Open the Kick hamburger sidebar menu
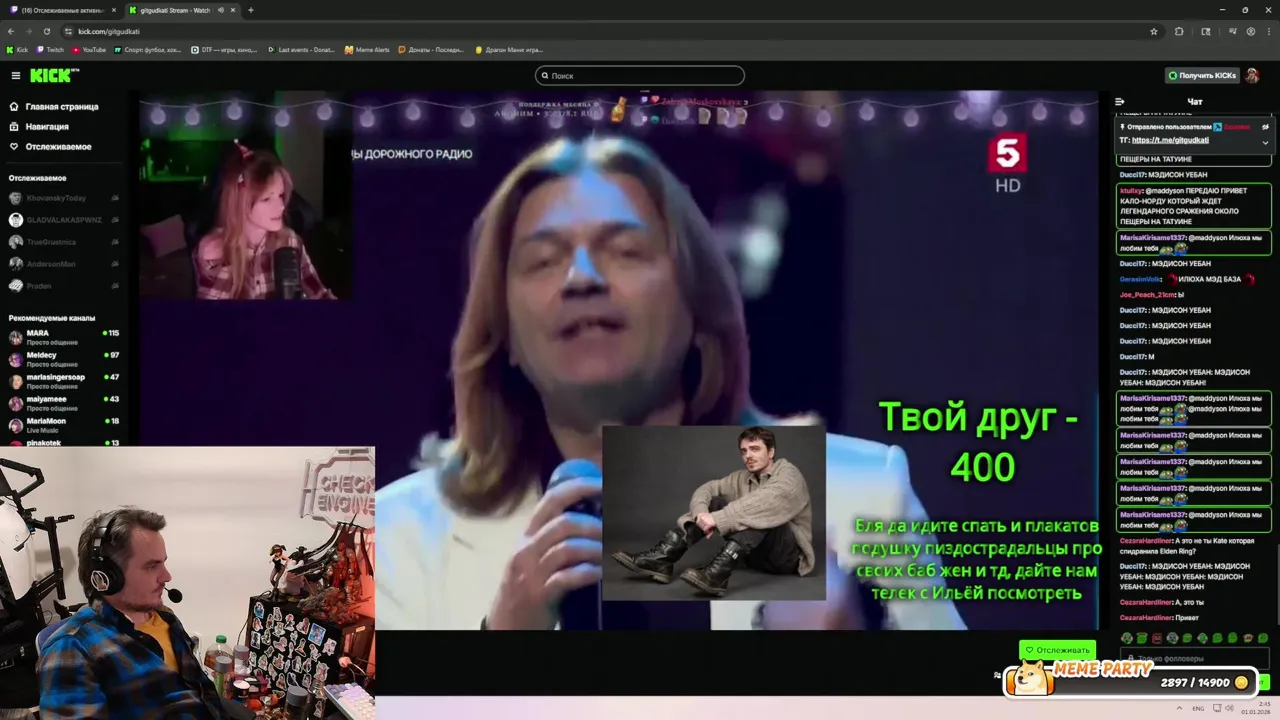 [x=15, y=76]
